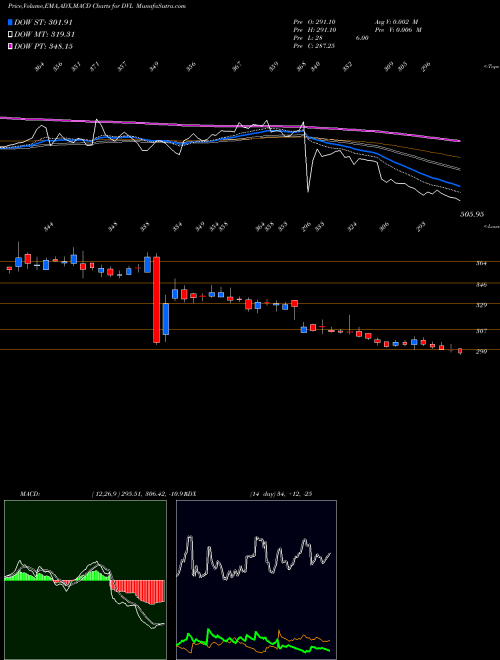This screenshot has width=500, height=660.
Task: Click the purple DOW PT legend swatch
Action: pyautogui.click(x=10, y=46)
